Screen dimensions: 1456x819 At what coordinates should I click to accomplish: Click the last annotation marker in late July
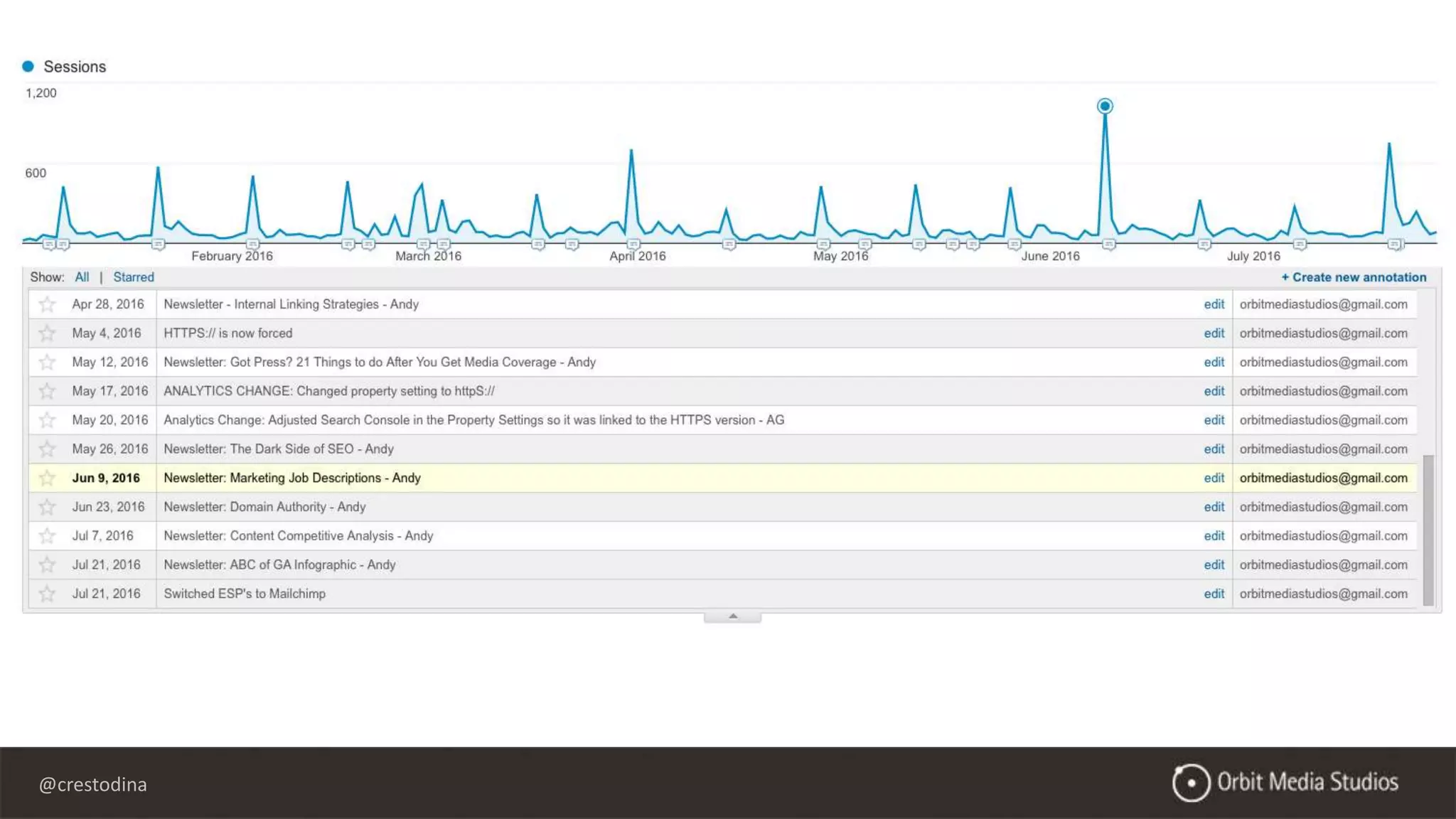click(1395, 245)
